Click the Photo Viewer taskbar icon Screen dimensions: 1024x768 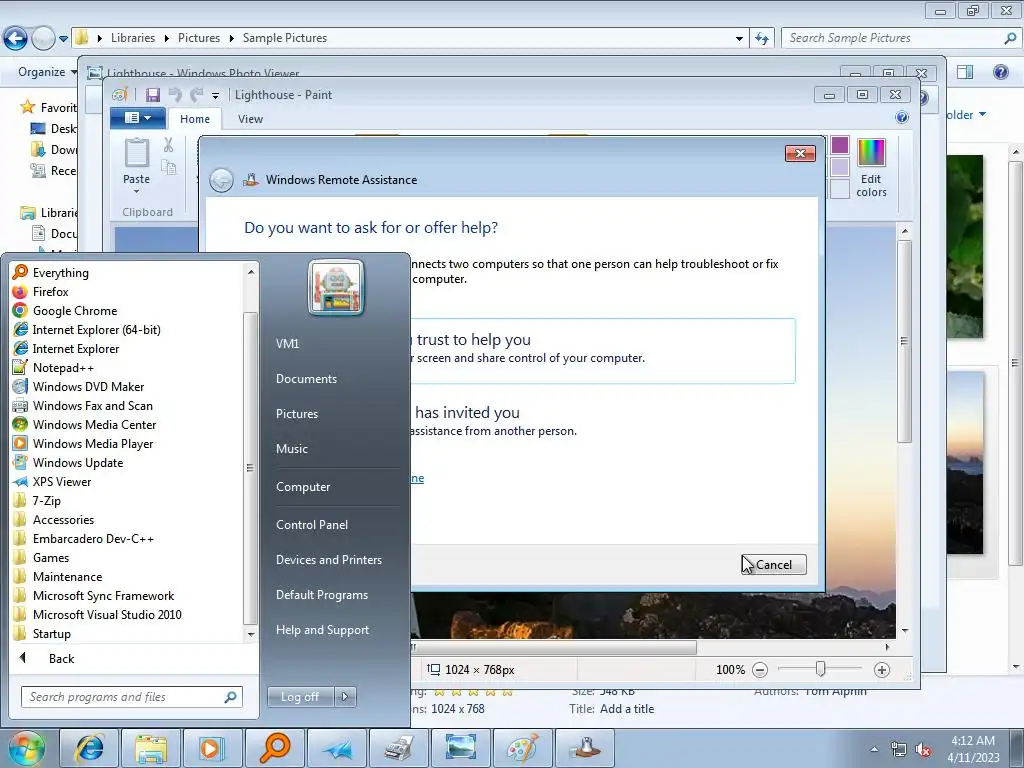coord(461,748)
